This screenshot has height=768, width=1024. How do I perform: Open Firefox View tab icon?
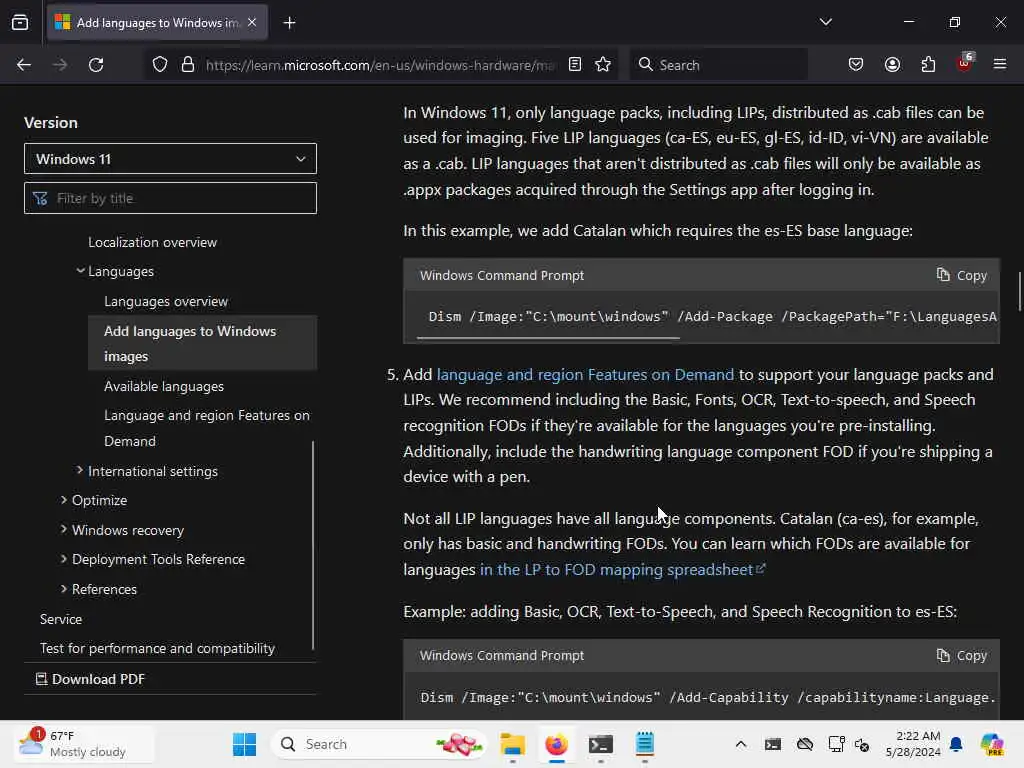tap(20, 23)
